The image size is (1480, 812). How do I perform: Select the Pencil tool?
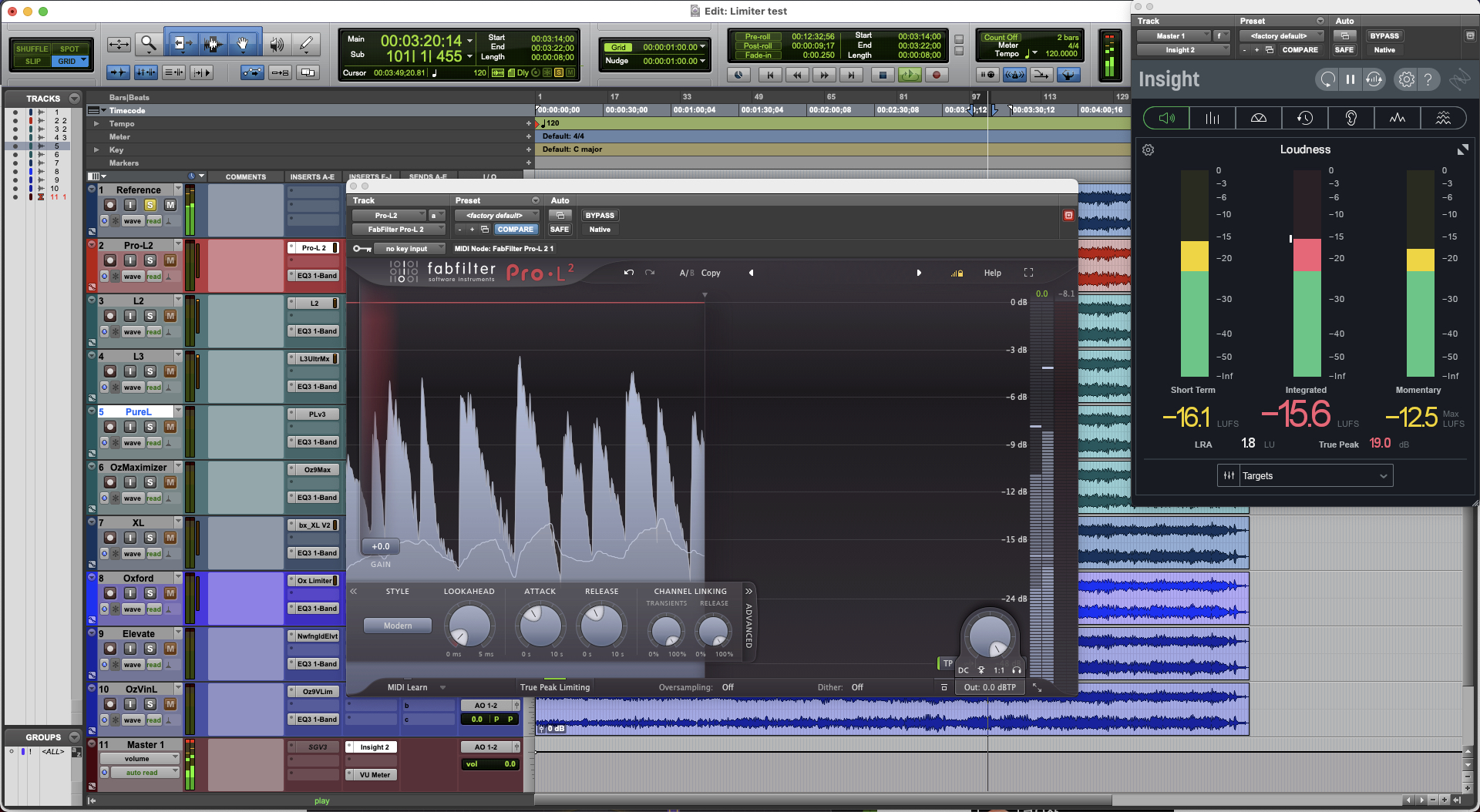tap(307, 44)
